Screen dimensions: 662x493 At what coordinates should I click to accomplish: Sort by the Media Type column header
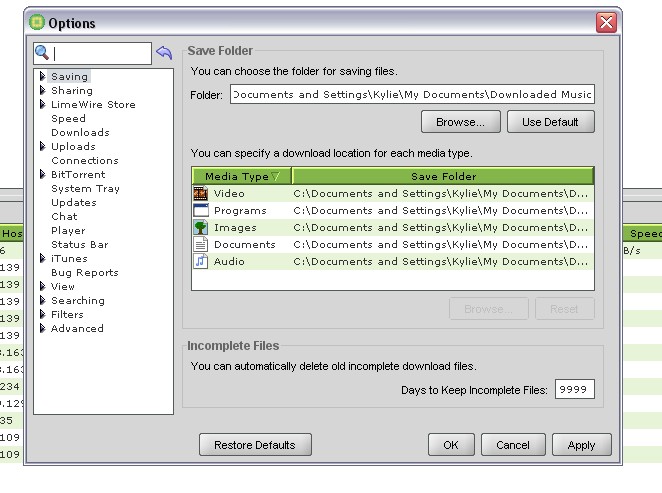[x=241, y=176]
